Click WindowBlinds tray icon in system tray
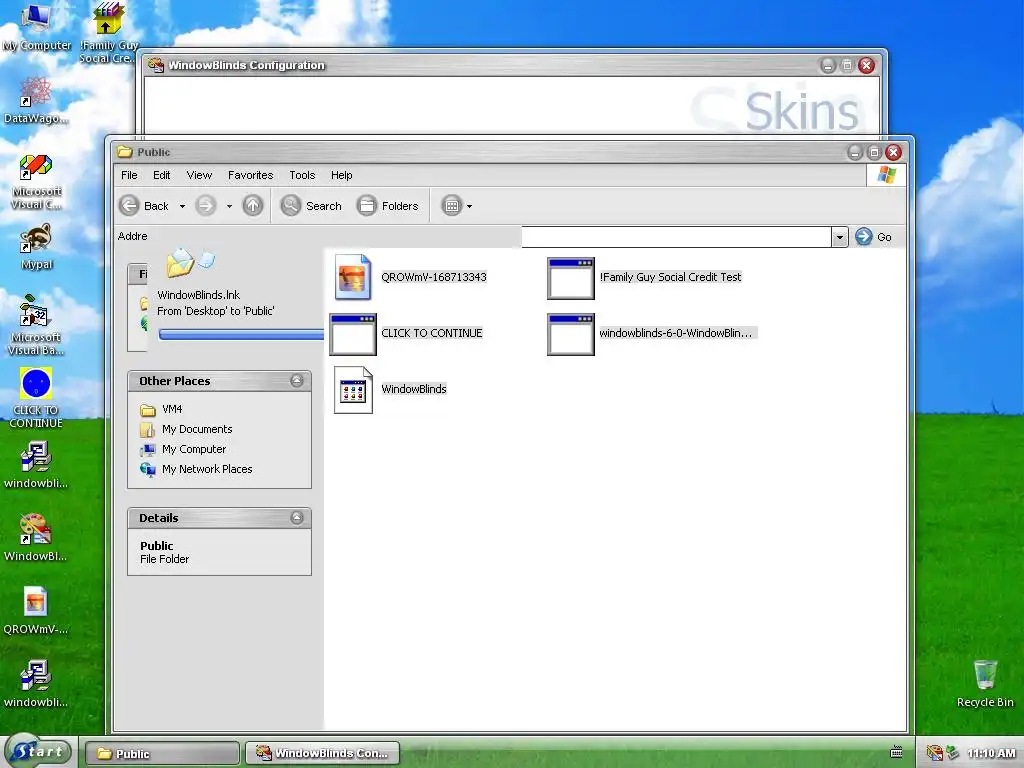Screen dimensions: 1024x768 [934, 753]
